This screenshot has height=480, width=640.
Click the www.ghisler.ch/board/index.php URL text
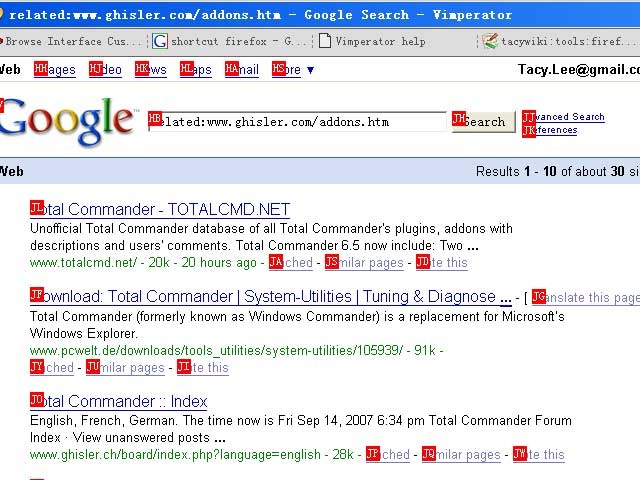(175, 454)
